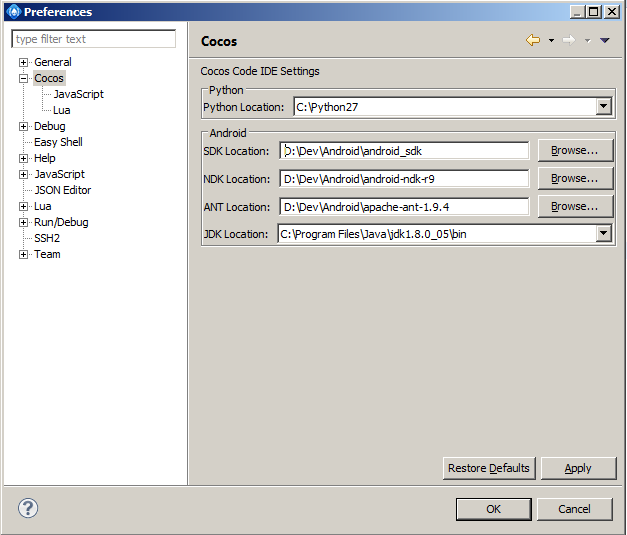Open the preferences view menu triangle
Viewport: 627px width, 535px height.
click(605, 40)
